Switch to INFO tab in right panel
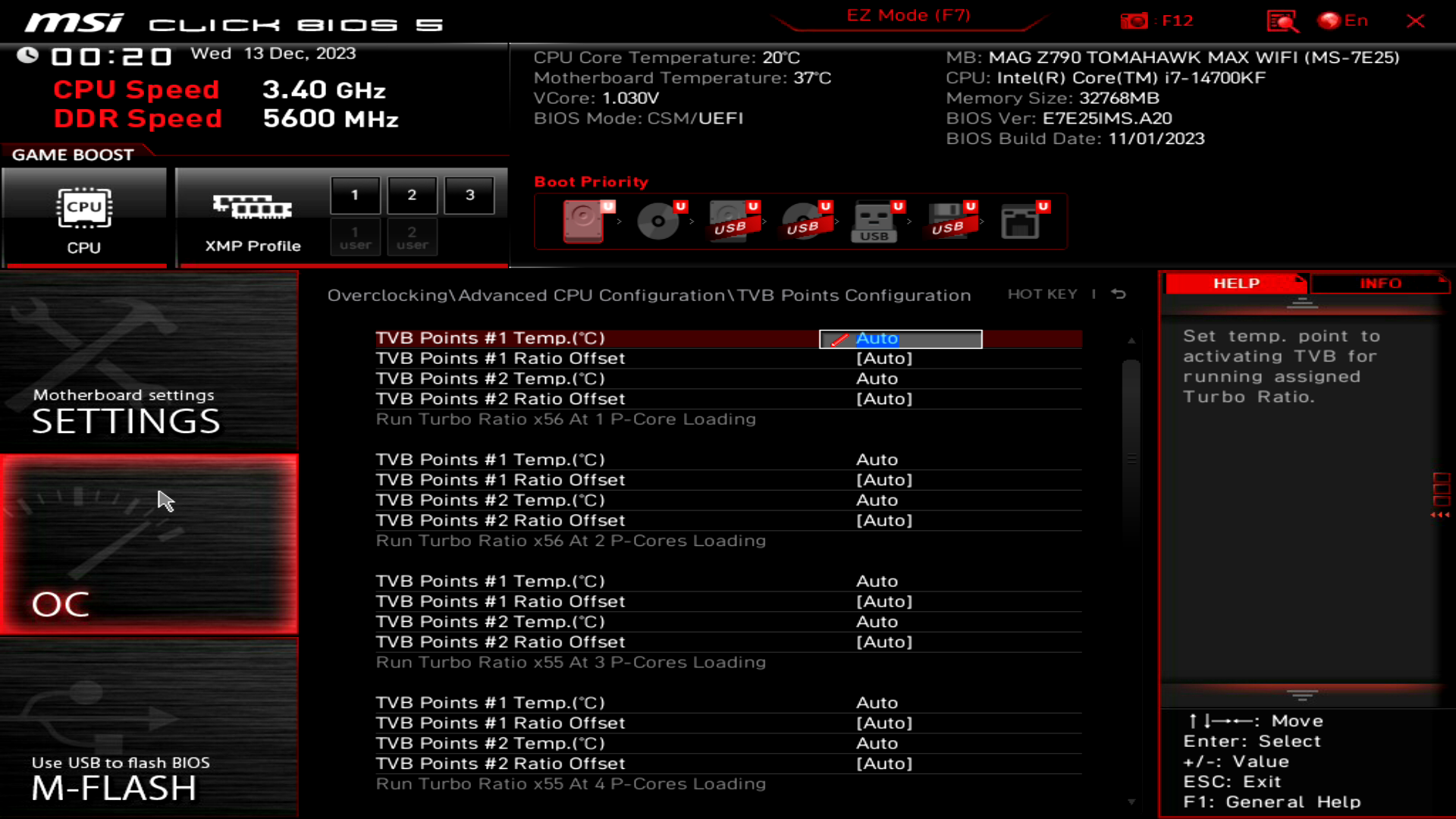 coord(1380,283)
